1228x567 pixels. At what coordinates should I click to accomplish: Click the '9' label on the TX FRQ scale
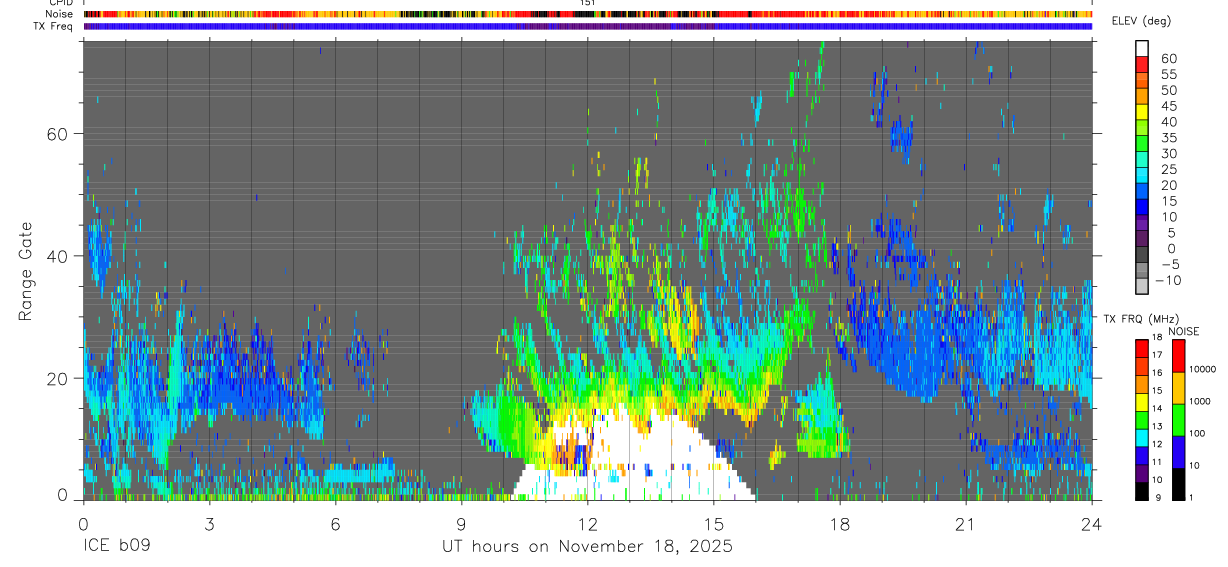click(x=1158, y=497)
